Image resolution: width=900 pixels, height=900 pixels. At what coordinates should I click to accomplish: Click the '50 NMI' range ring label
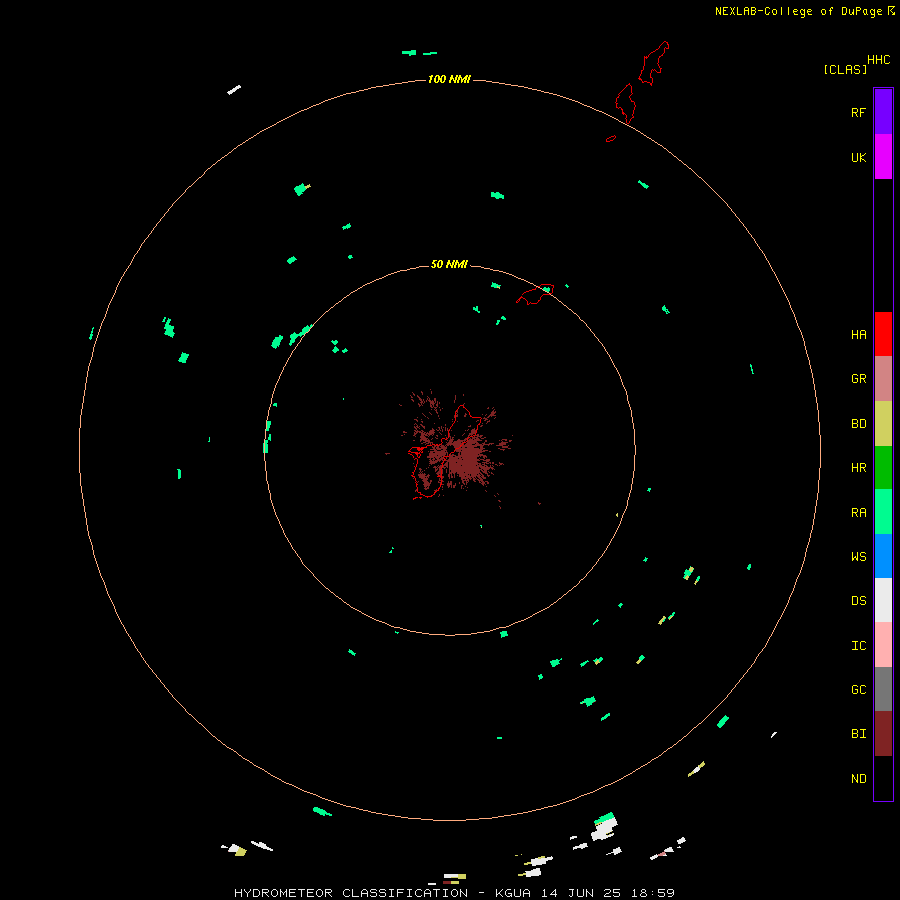pos(449,264)
